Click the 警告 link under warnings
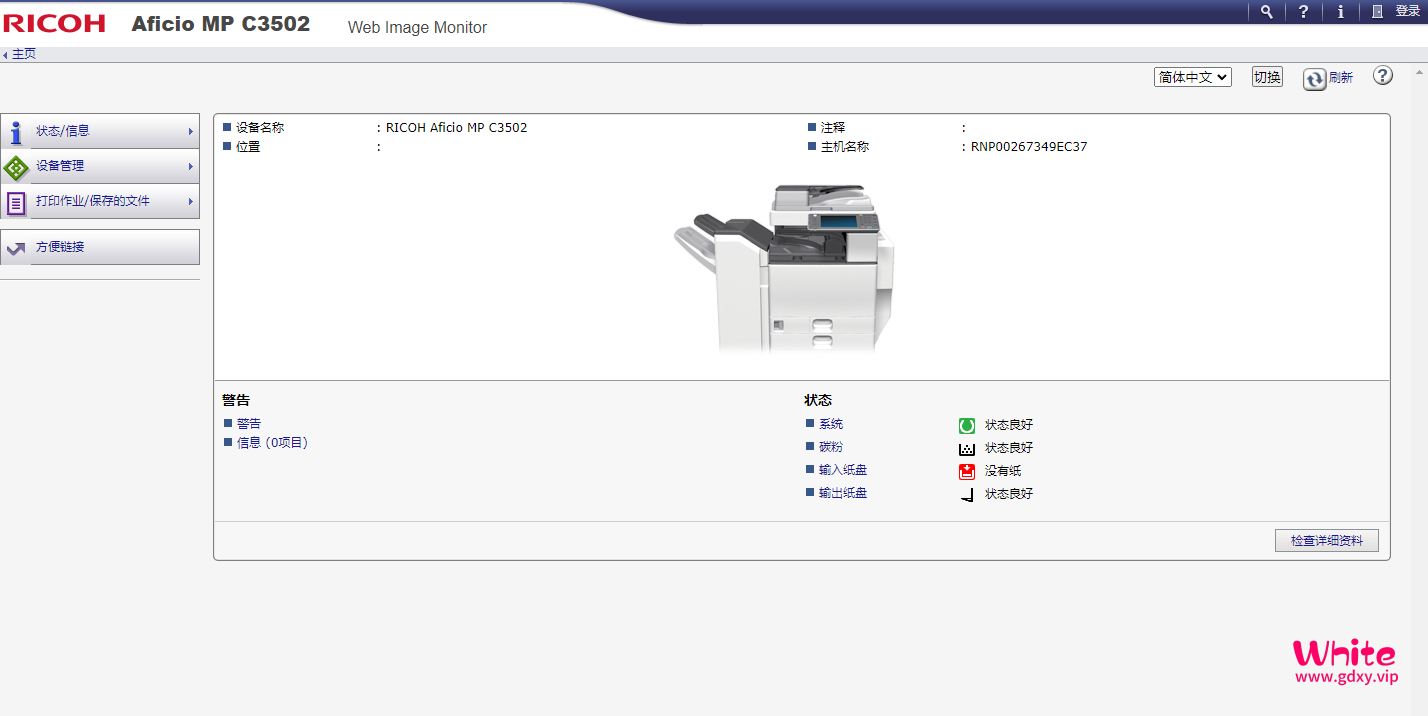This screenshot has height=716, width=1428. click(249, 424)
